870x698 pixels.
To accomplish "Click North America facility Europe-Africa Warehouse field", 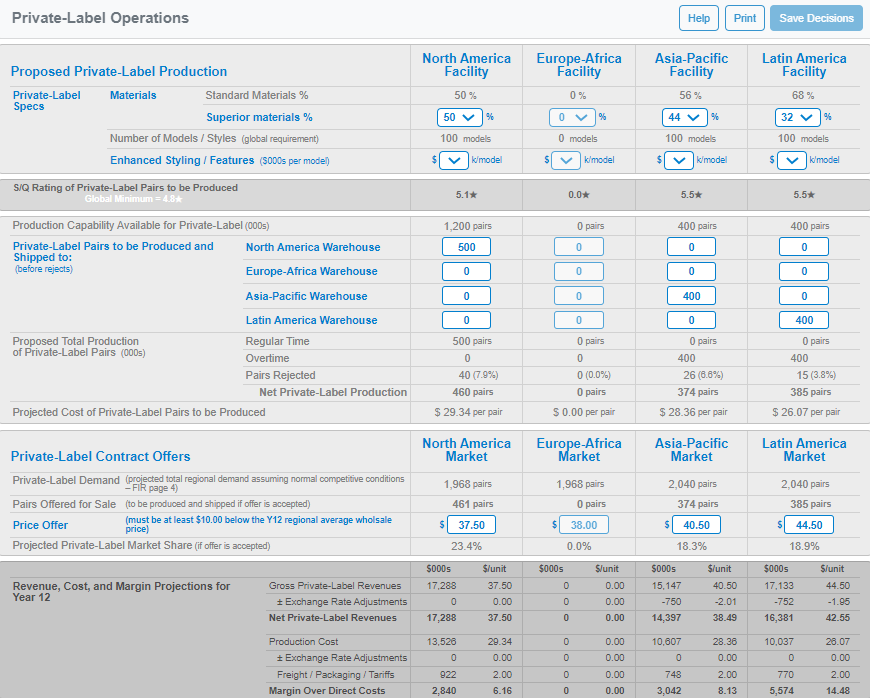I will (x=466, y=271).
